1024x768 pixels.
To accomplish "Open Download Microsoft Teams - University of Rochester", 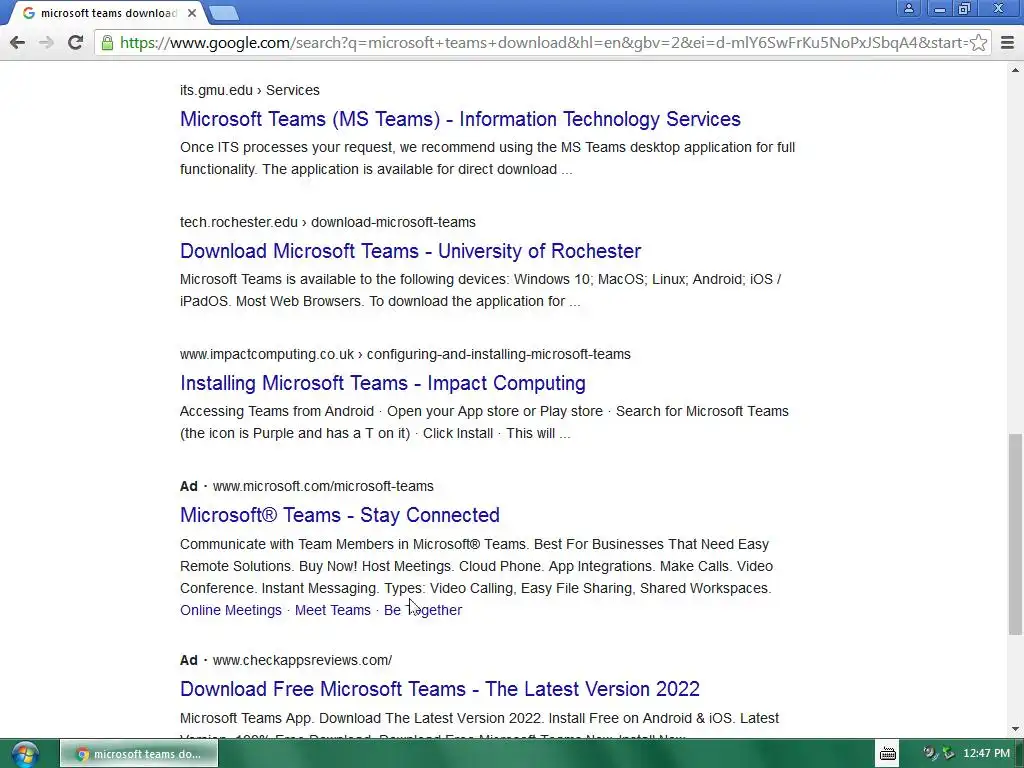I will coord(410,251).
